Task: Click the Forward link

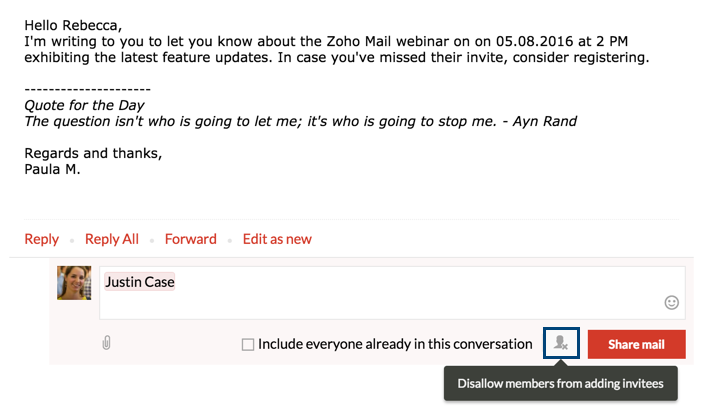Action: tap(190, 239)
